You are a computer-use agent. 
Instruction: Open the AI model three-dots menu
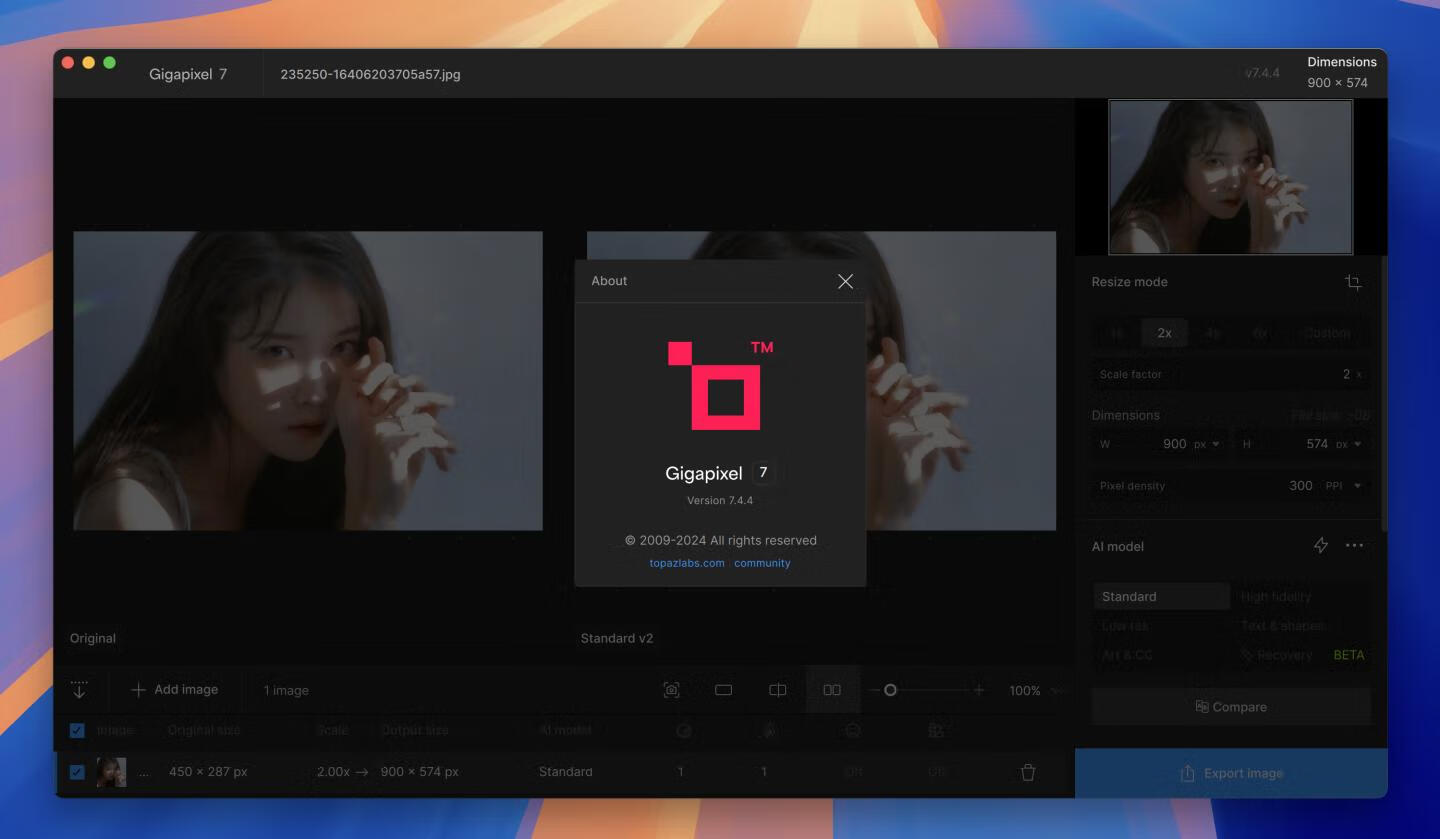click(1354, 546)
